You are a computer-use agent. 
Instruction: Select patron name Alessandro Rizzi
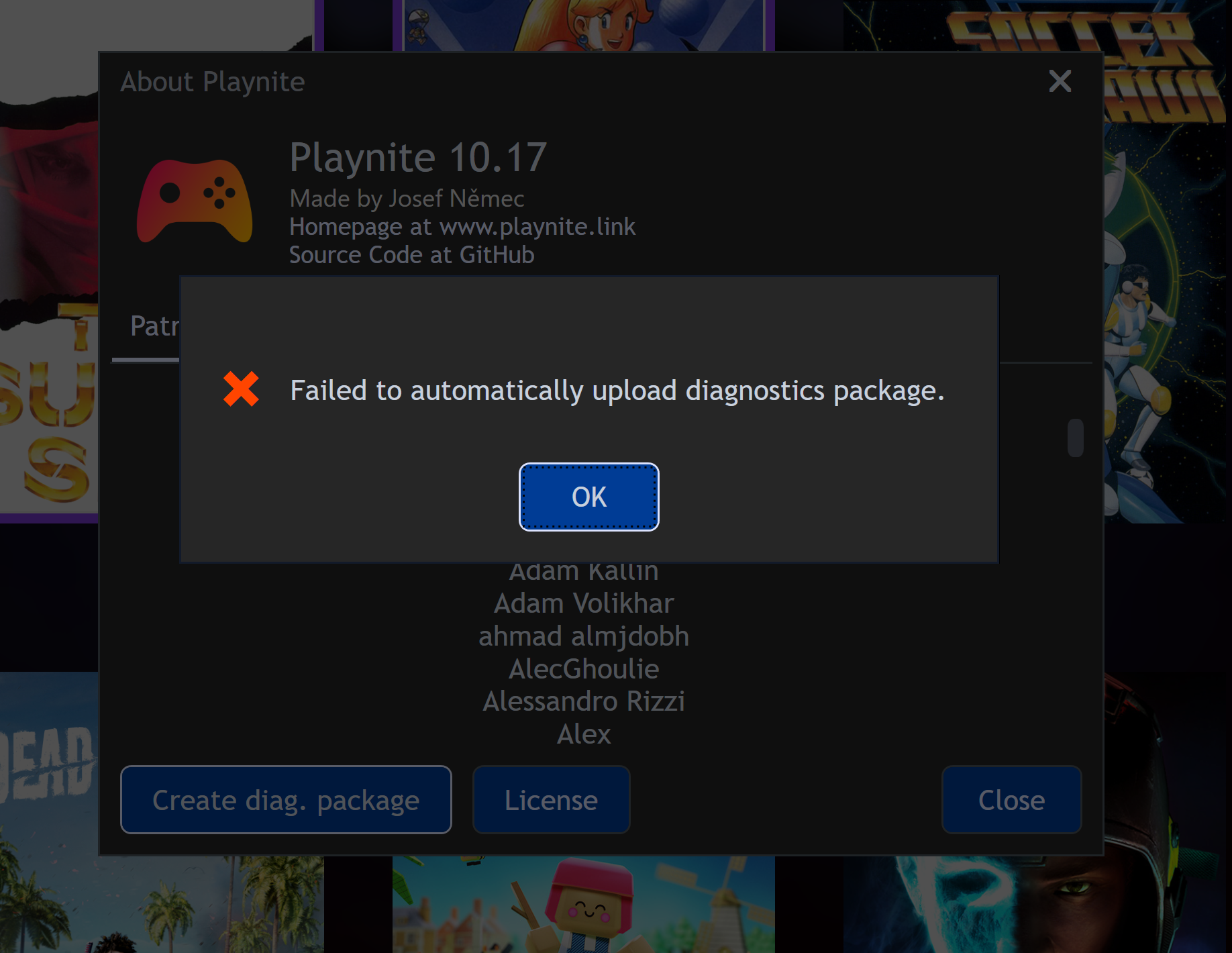(x=584, y=701)
